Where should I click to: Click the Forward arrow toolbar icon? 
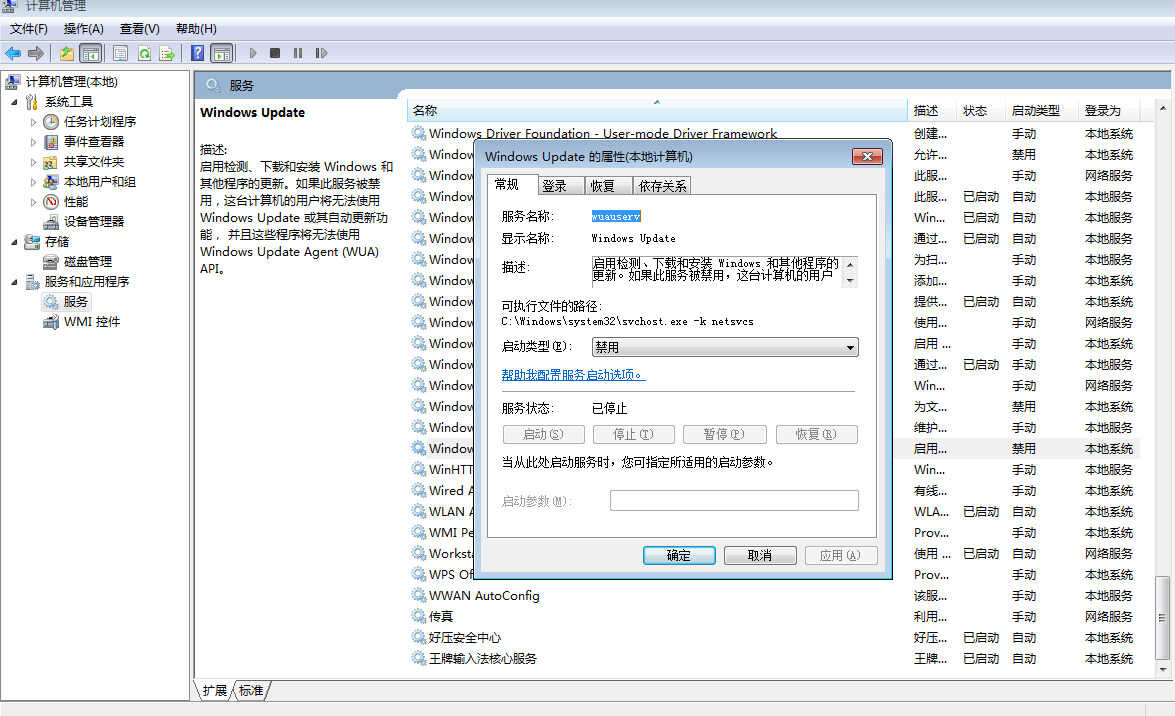35,53
